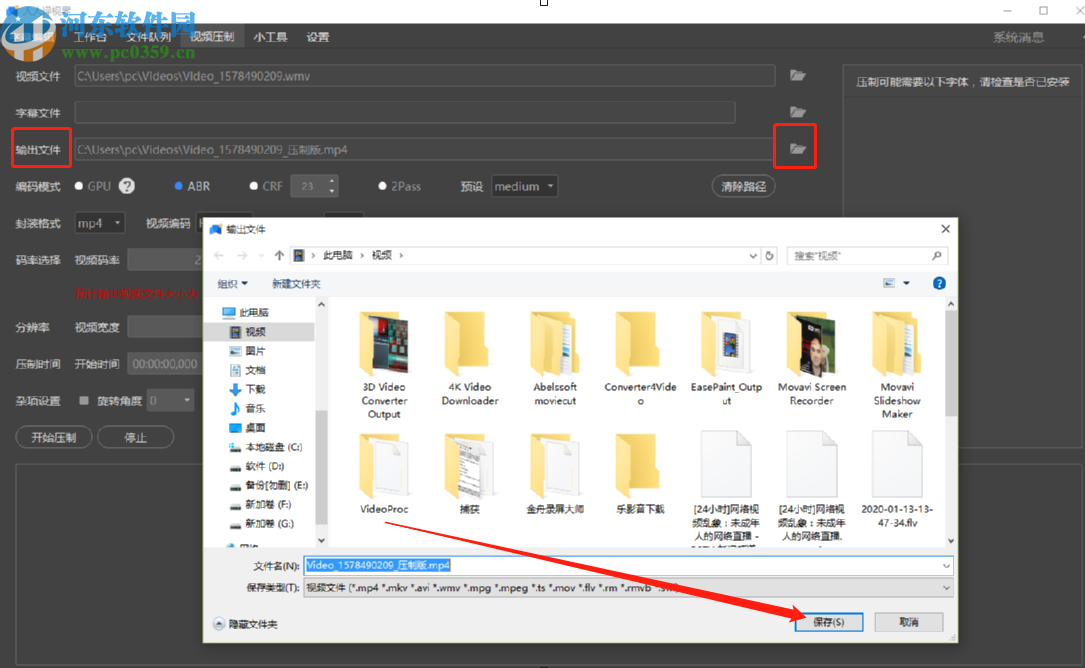Select VideoProc folder
Screen dimensions: 1085x668
pyautogui.click(x=384, y=474)
